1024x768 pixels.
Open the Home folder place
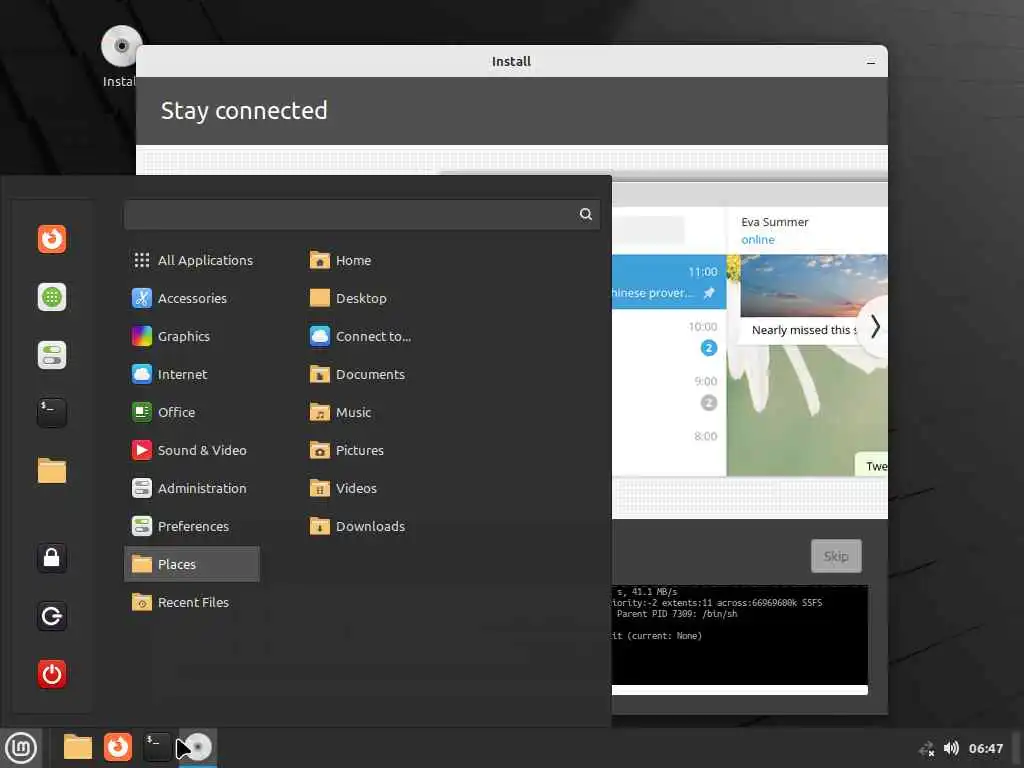click(x=340, y=260)
